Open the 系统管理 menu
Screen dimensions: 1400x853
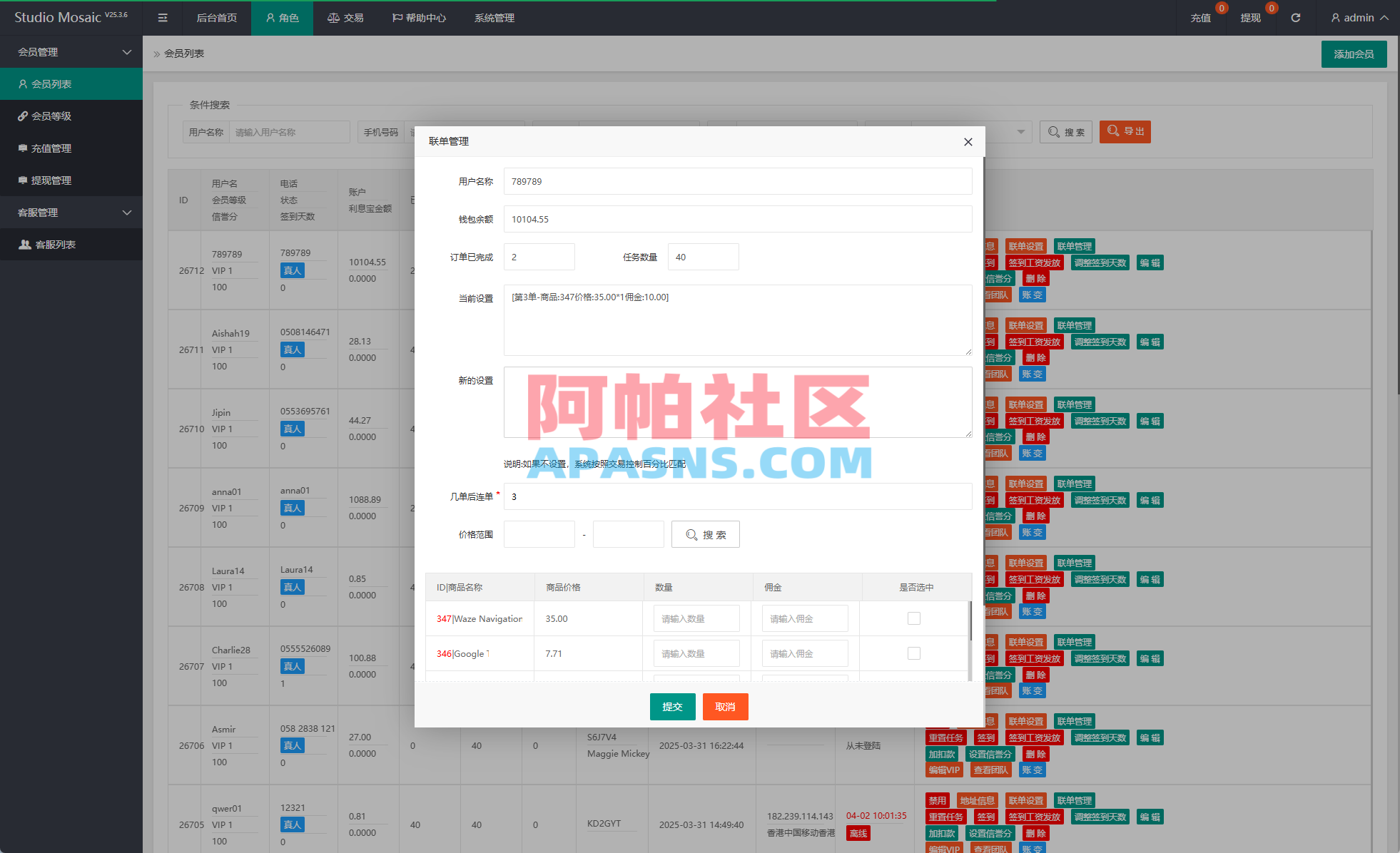493,18
